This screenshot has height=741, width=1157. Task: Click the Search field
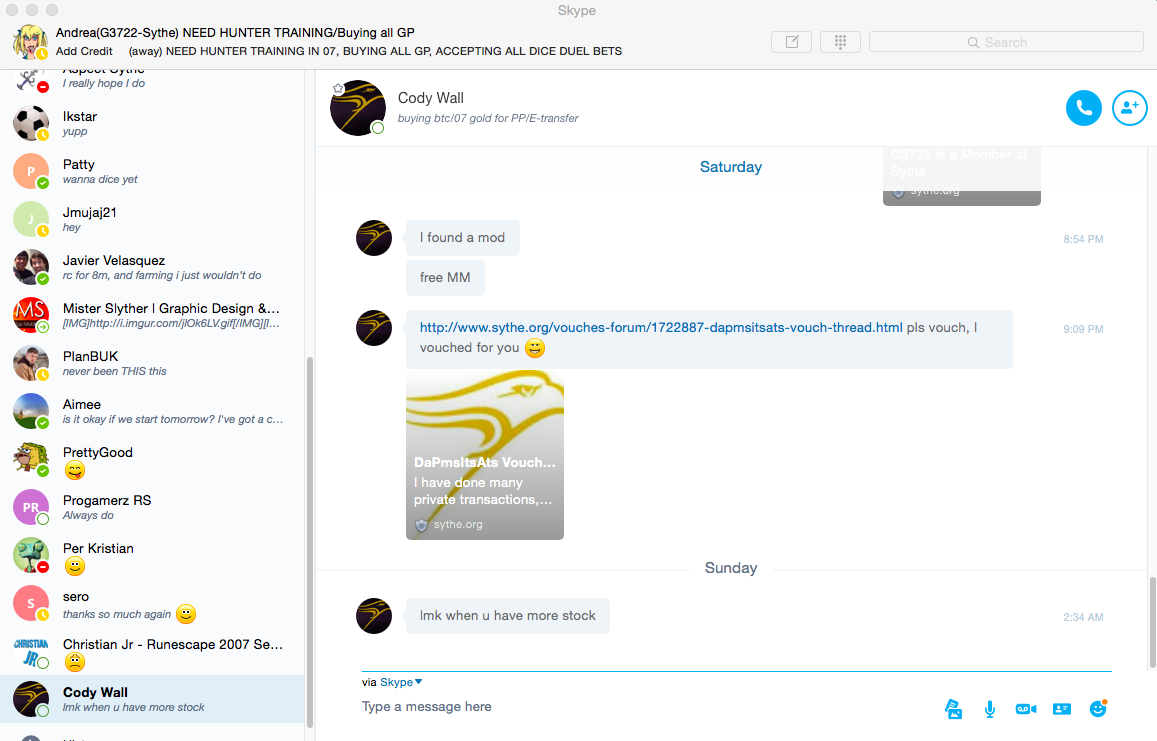coord(1006,42)
